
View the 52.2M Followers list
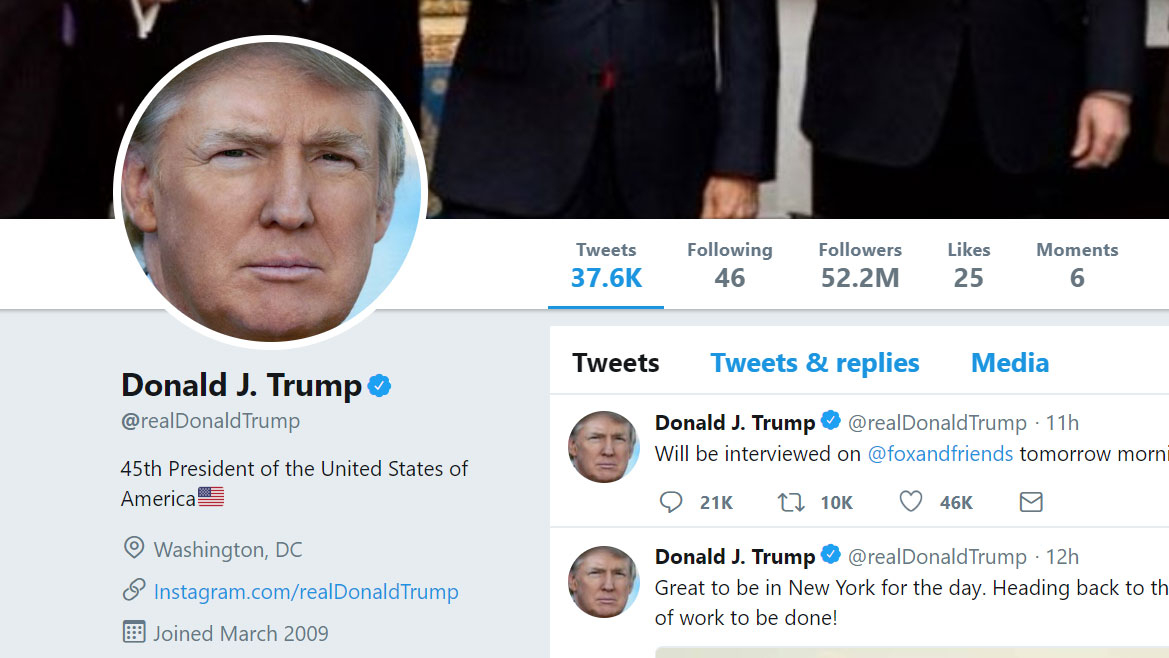point(860,265)
